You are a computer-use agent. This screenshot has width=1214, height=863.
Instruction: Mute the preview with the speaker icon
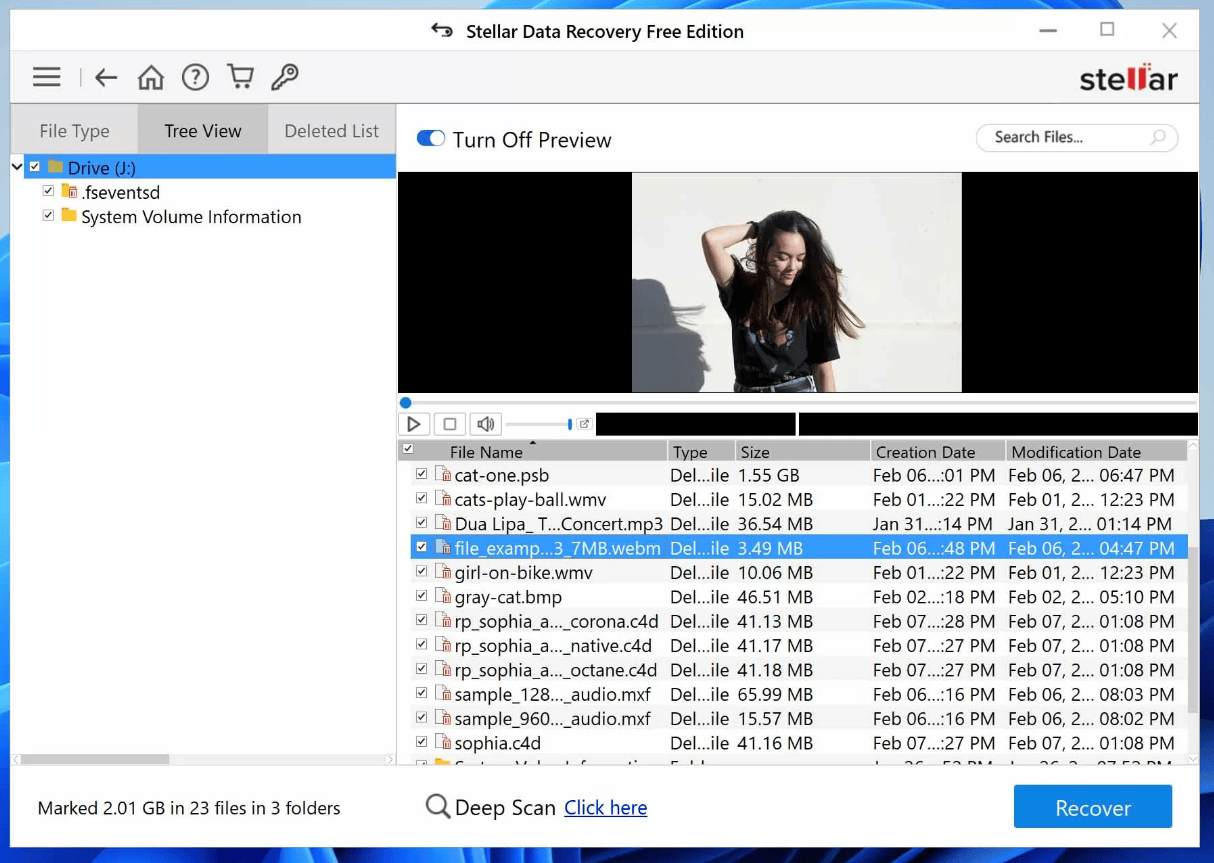tap(485, 424)
